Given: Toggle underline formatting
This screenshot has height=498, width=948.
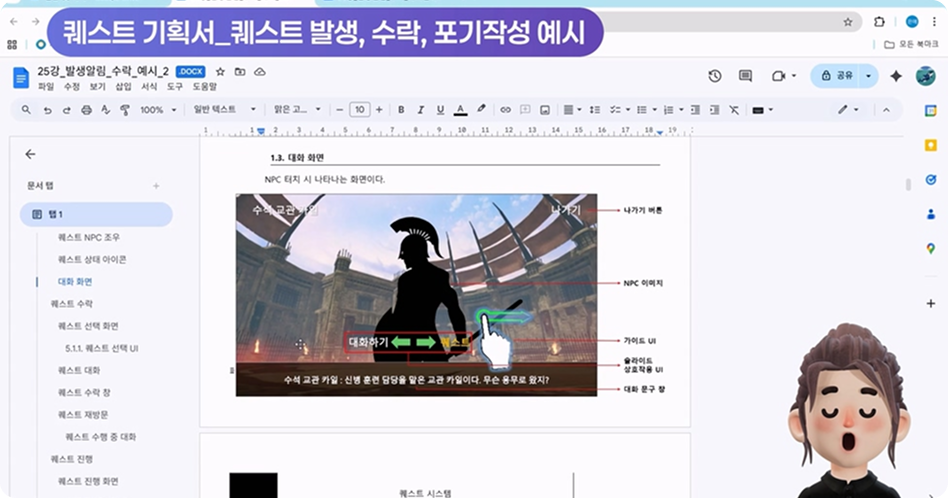Looking at the screenshot, I should tap(440, 109).
